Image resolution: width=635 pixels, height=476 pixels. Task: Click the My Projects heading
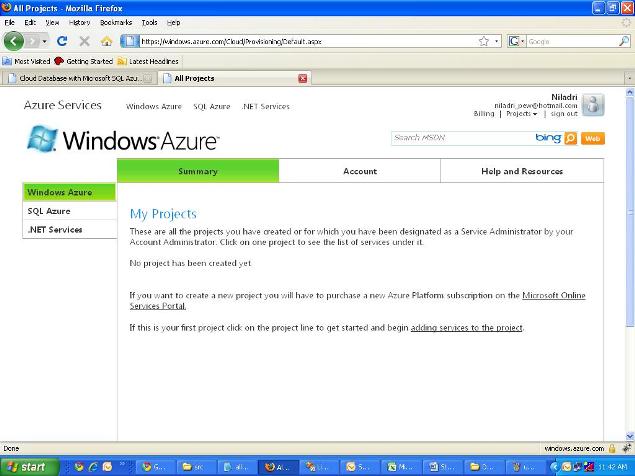point(163,214)
